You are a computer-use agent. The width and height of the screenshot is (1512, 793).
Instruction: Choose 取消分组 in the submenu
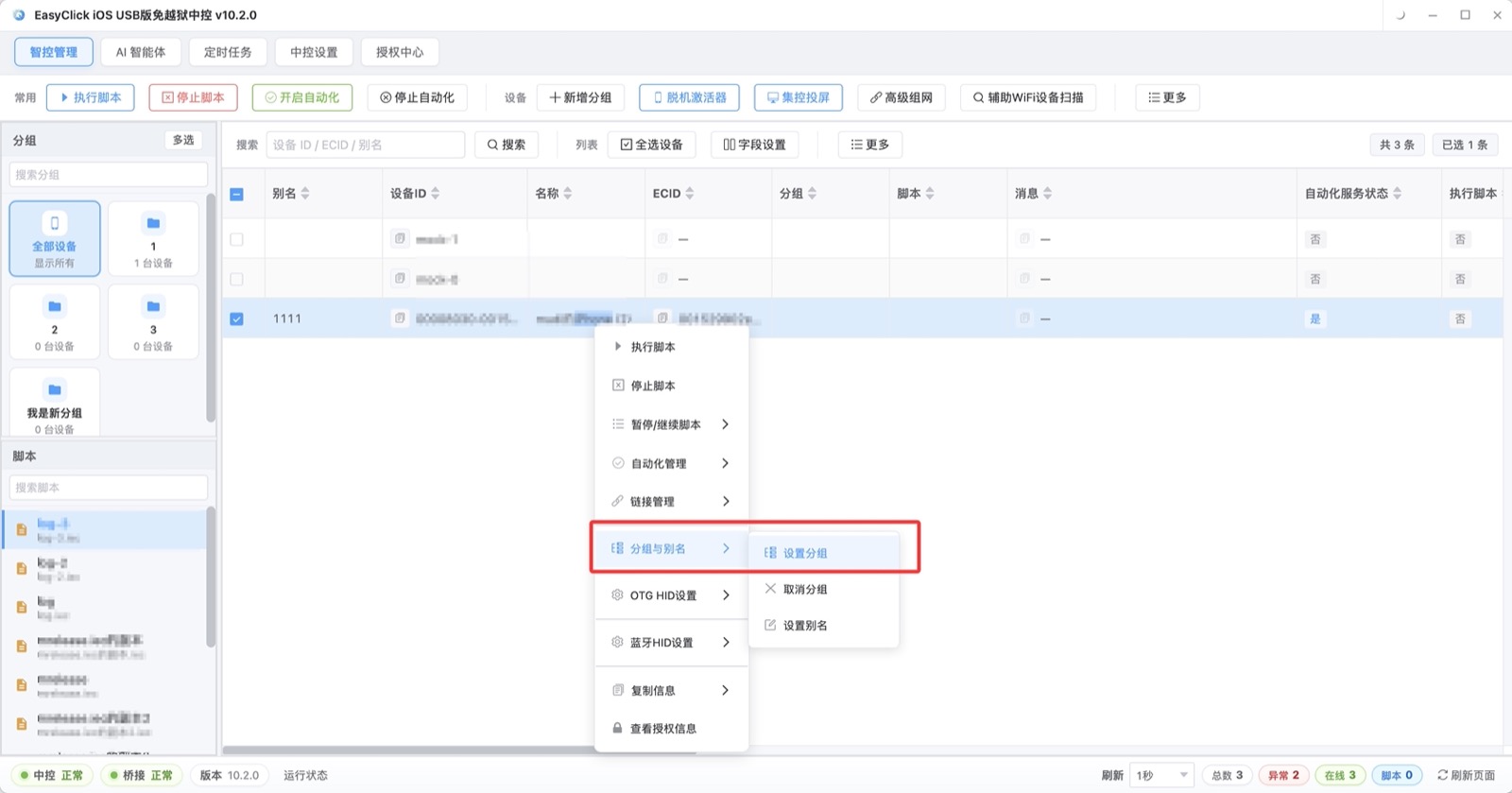click(823, 589)
